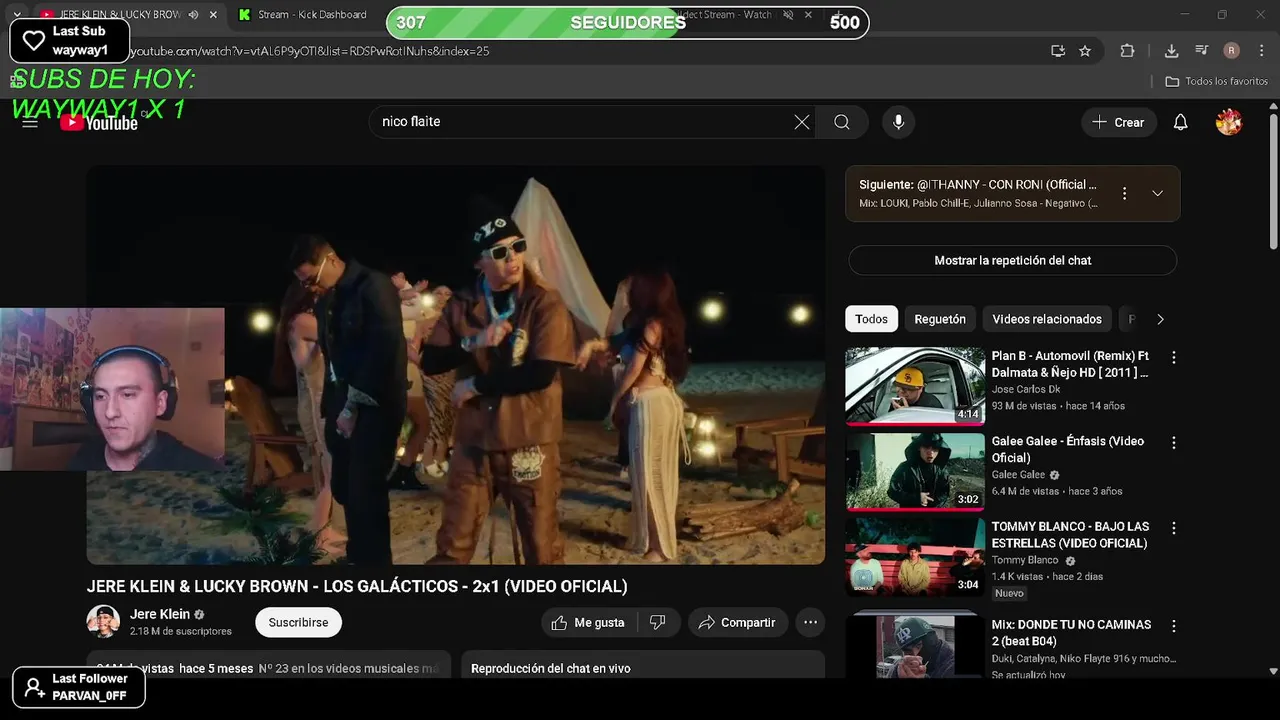Open more actions three-dot button under video
This screenshot has height=720, width=1280.
(x=810, y=622)
